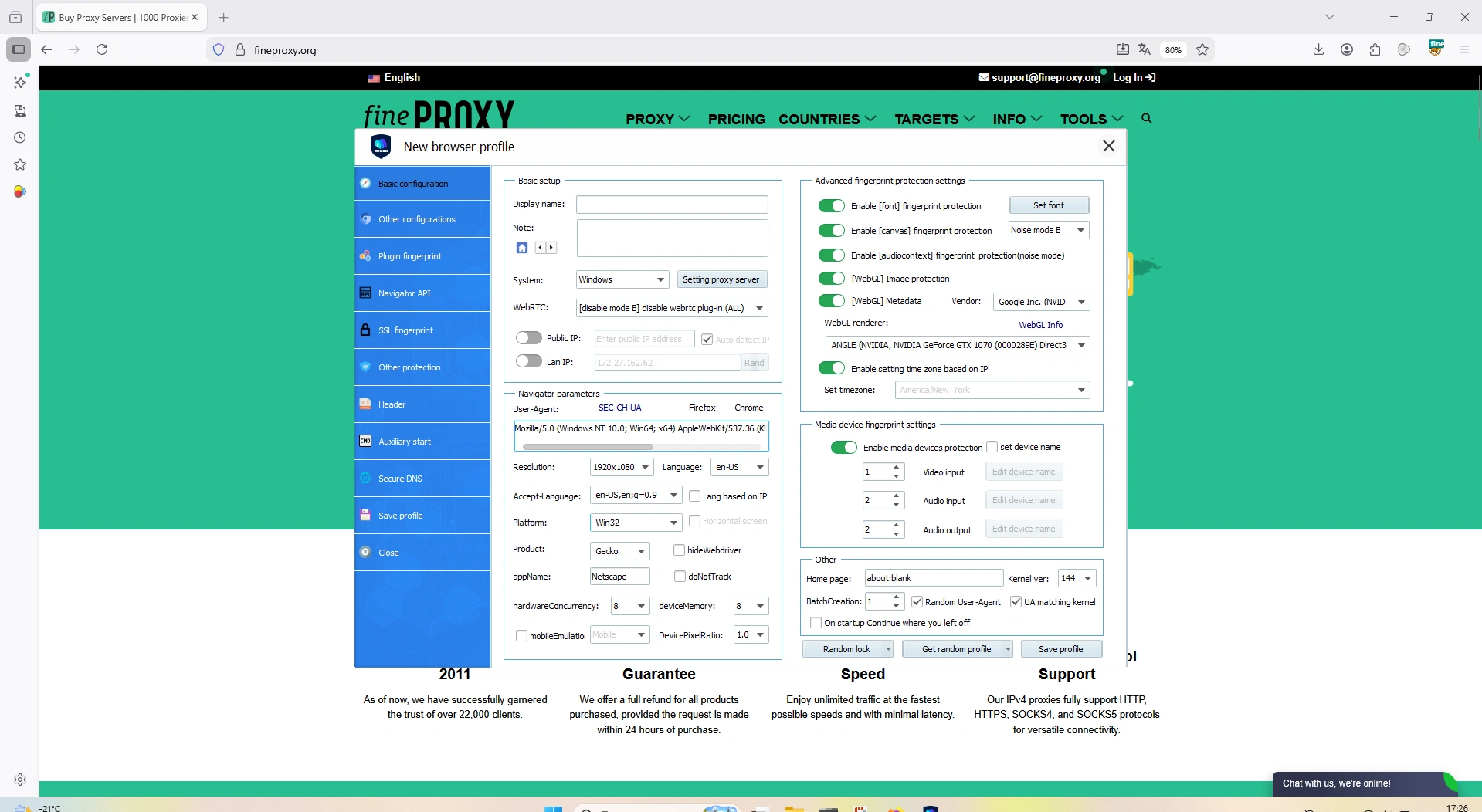
Task: Open the Noise mode B dropdown
Action: [x=1049, y=230]
